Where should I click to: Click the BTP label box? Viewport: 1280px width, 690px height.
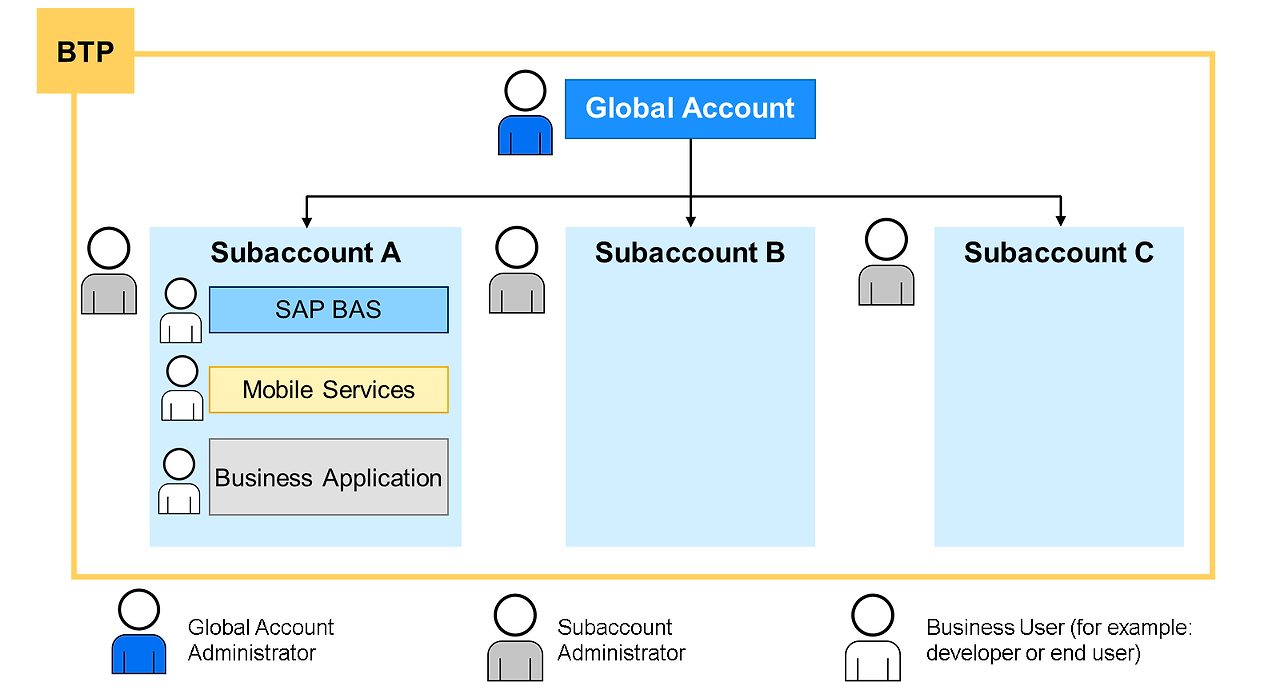[85, 50]
